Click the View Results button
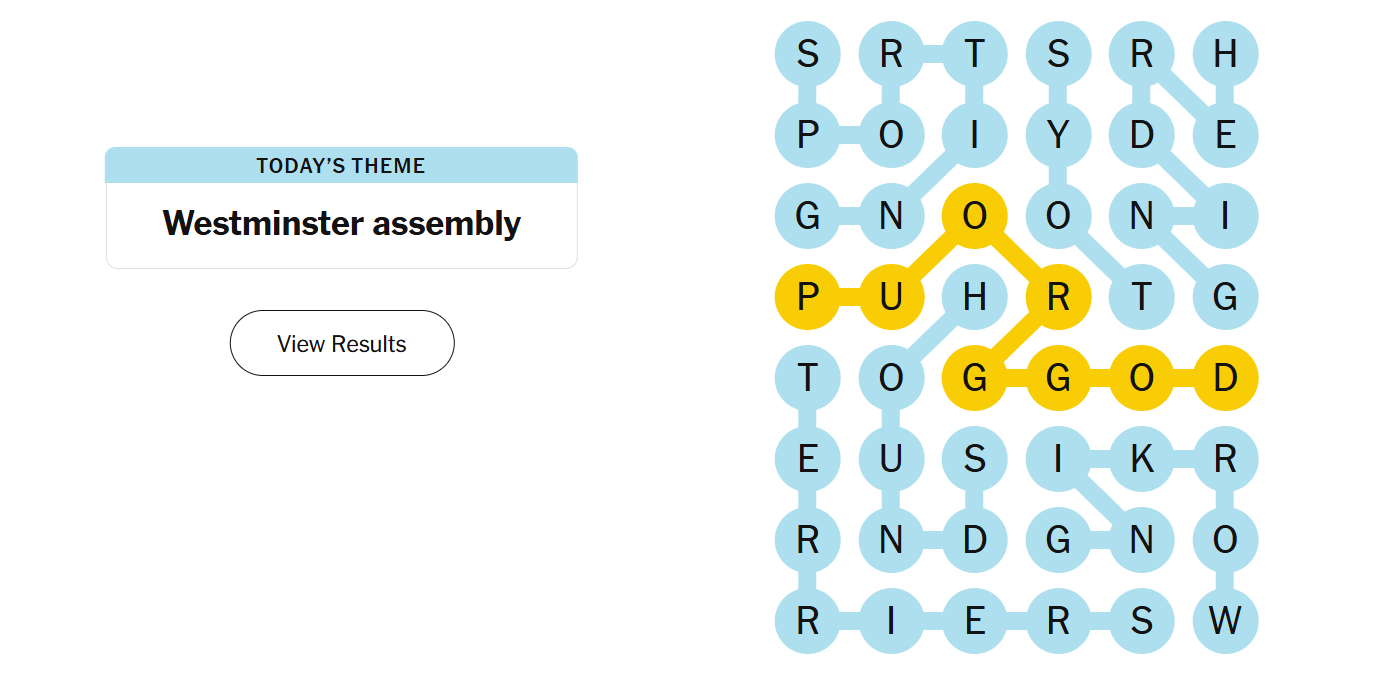 pyautogui.click(x=342, y=343)
